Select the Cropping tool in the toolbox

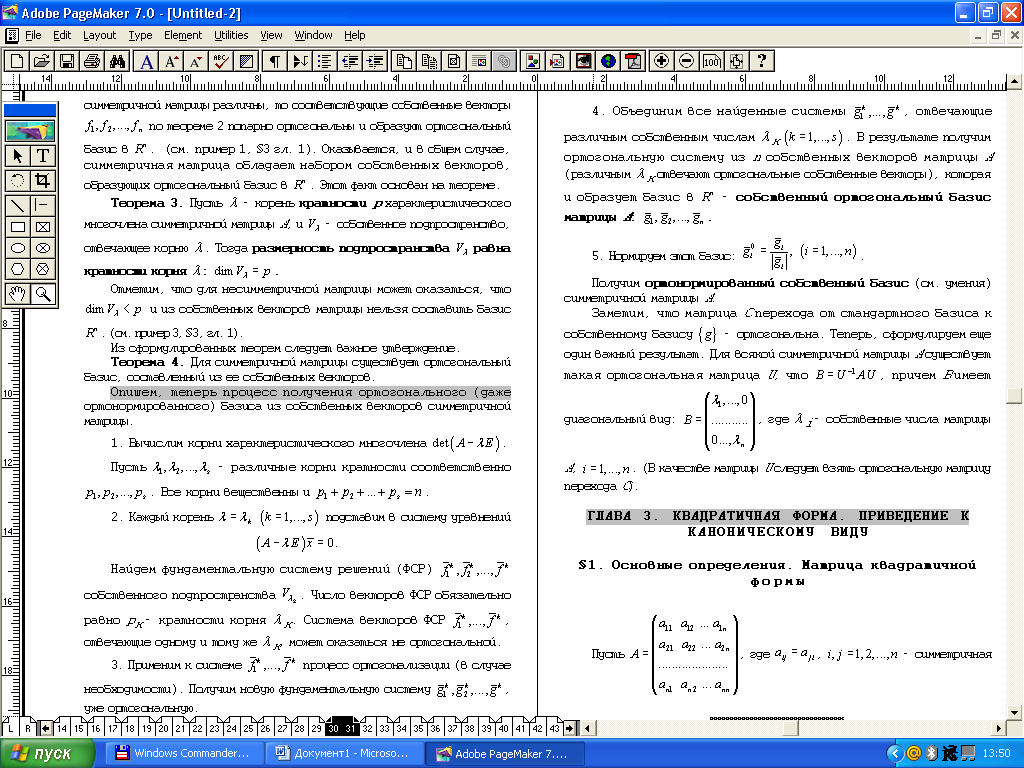pyautogui.click(x=42, y=180)
